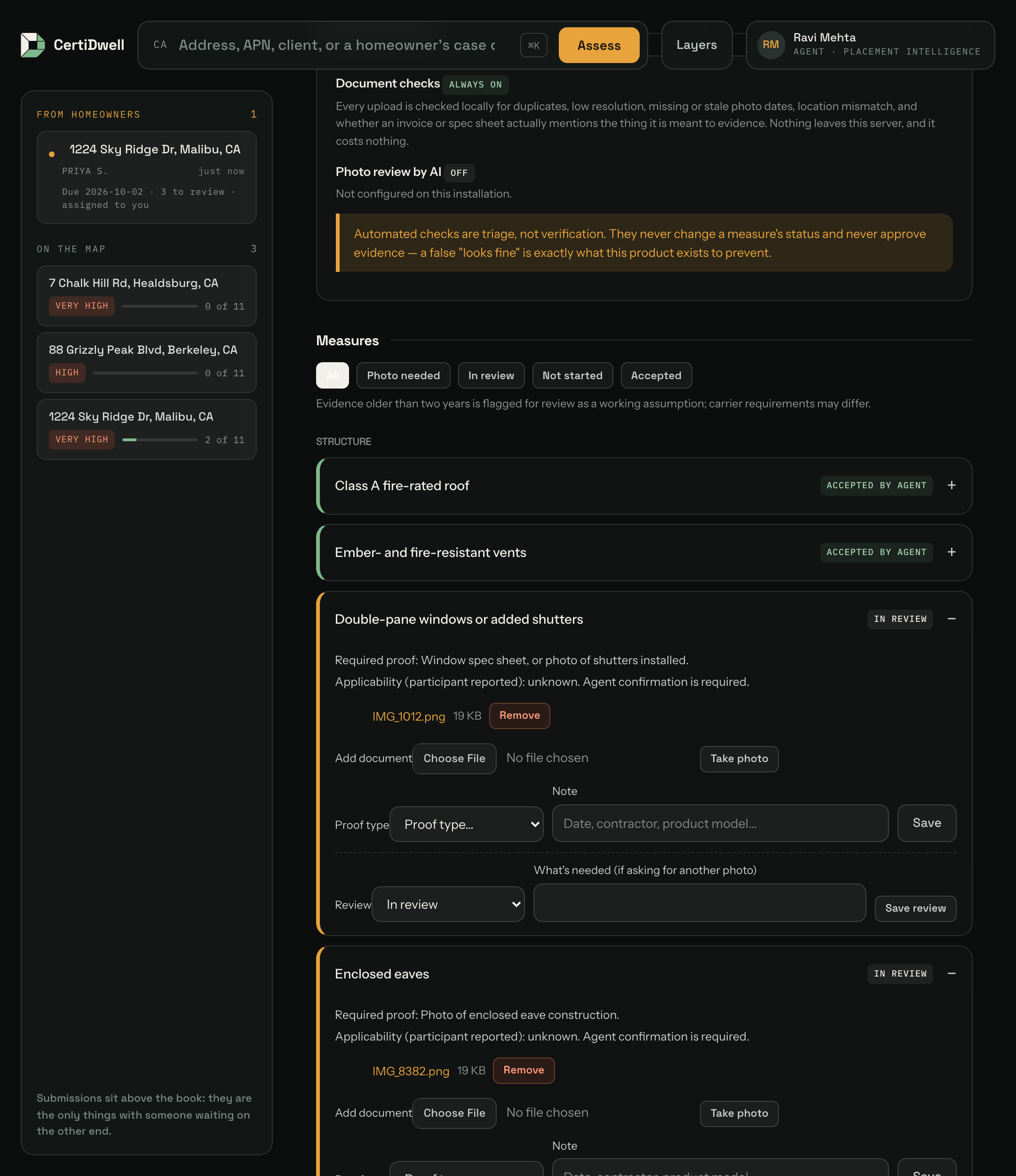Image resolution: width=1016 pixels, height=1176 pixels.
Task: Take photo for Double-pane windows
Action: click(739, 759)
